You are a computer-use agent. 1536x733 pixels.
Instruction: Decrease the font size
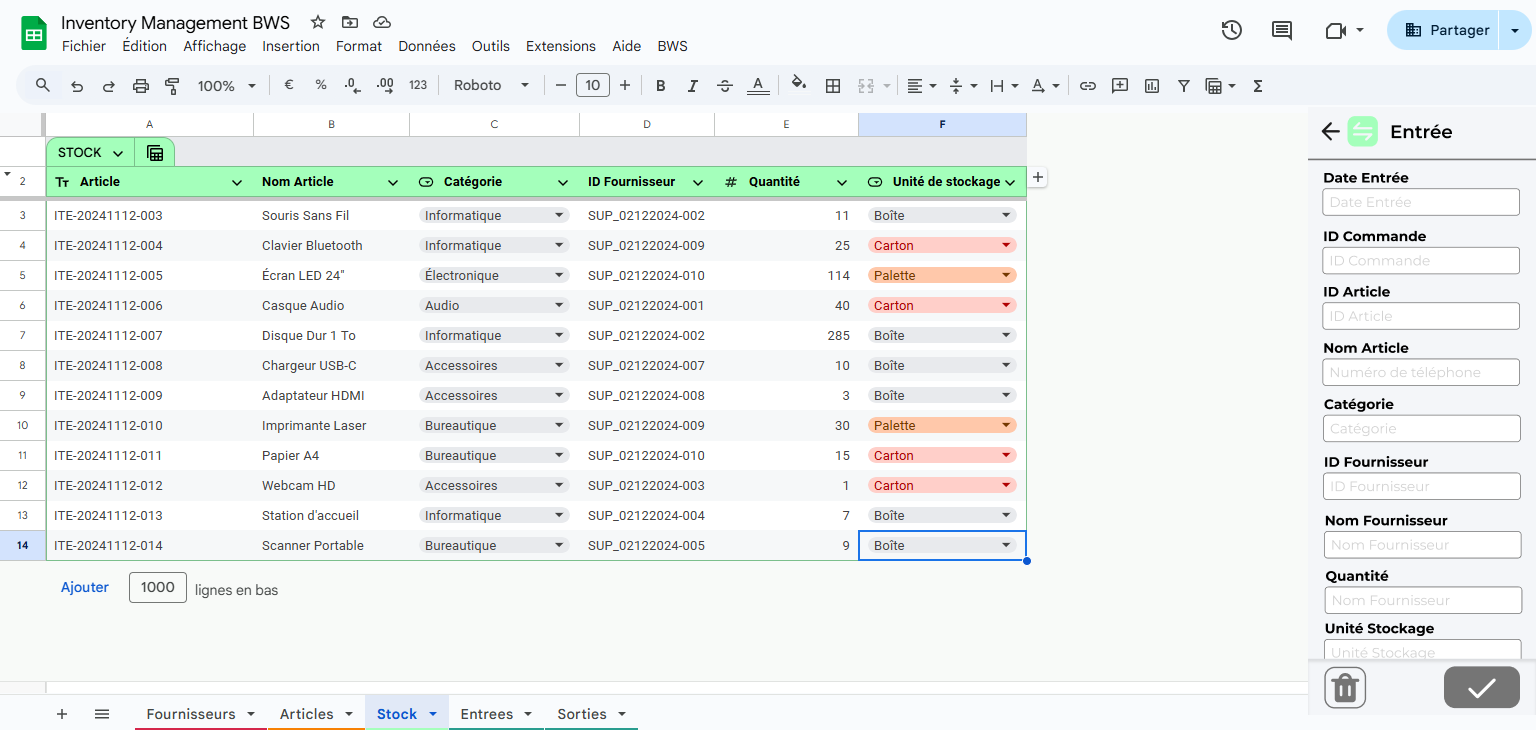(x=561, y=86)
